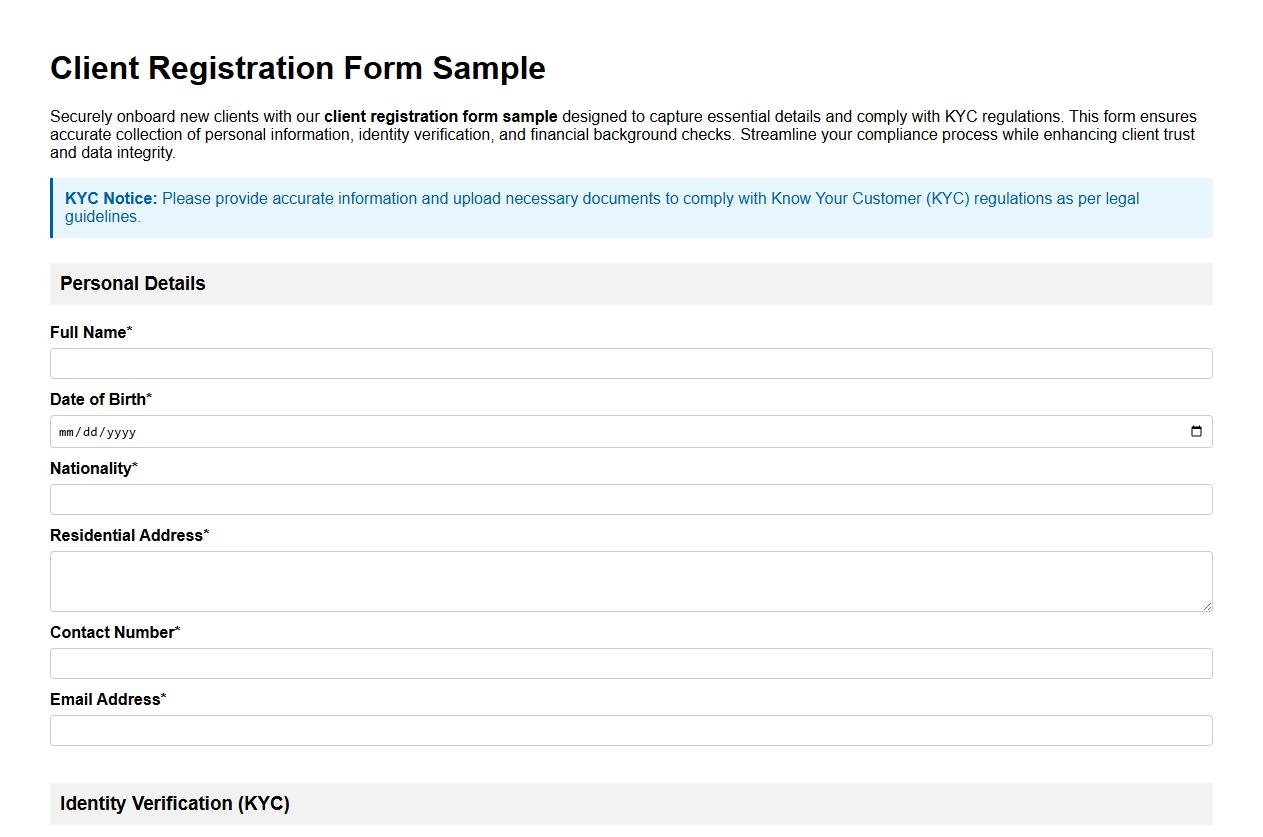Click the Nationality text box

(x=630, y=499)
